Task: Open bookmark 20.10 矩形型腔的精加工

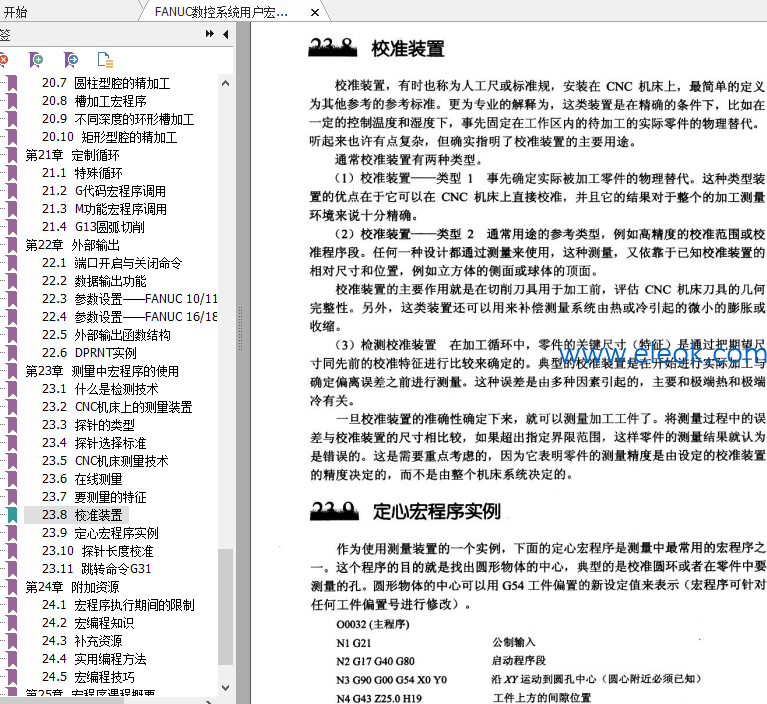Action: pyautogui.click(x=110, y=137)
